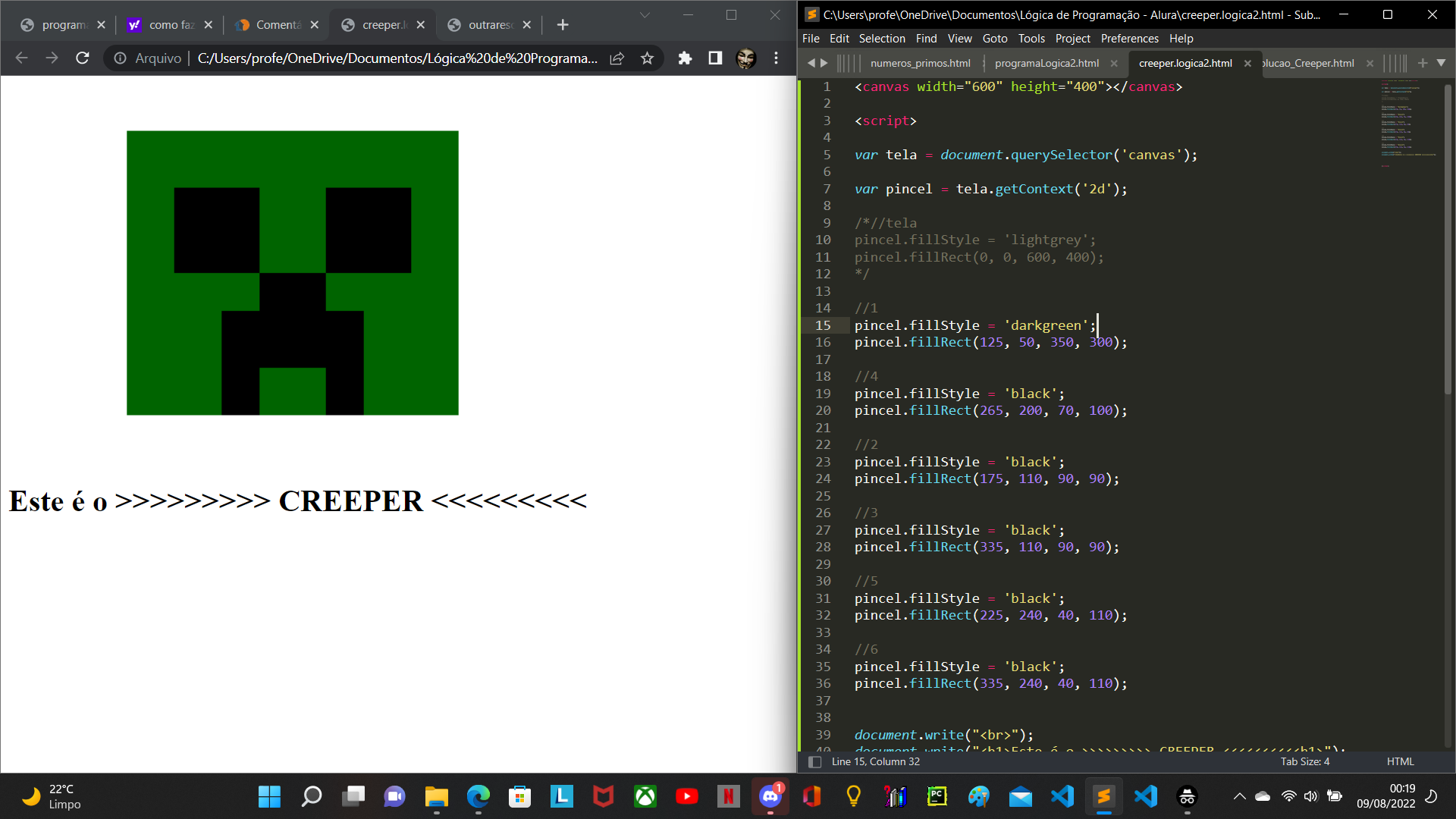Reload the creeper page in Chrome

83,58
